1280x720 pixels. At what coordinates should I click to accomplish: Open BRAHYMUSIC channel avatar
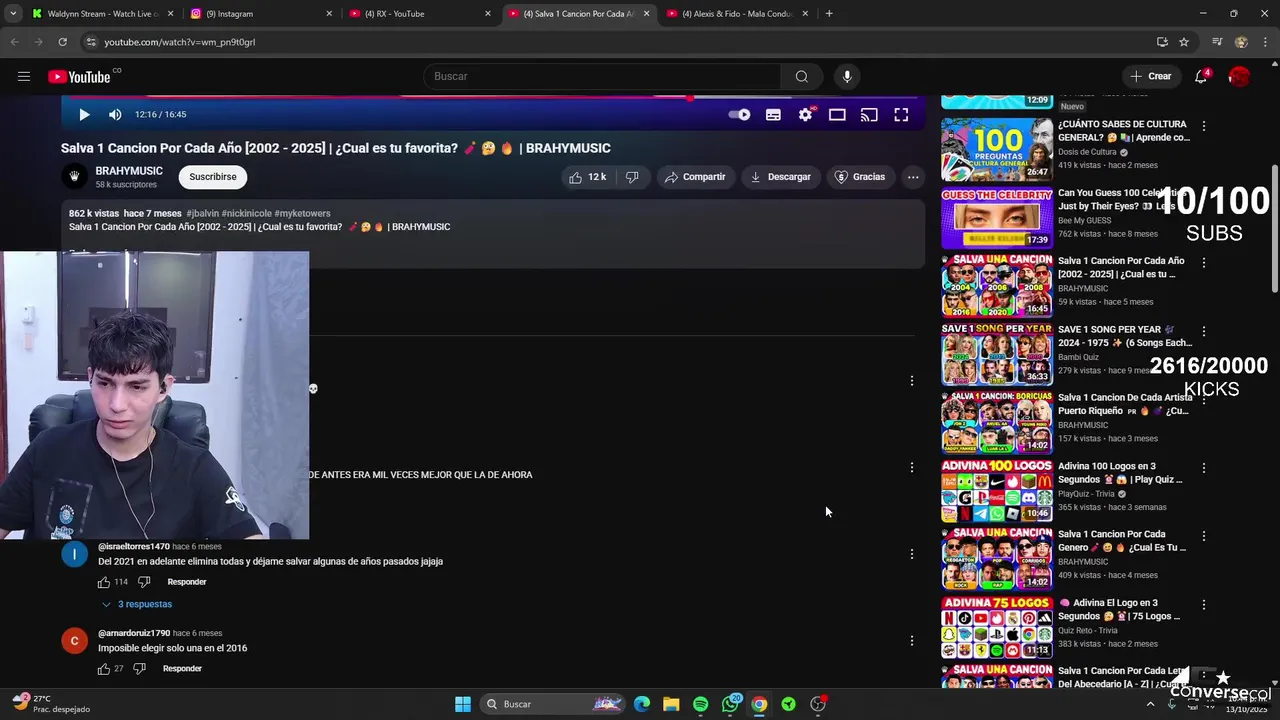74,177
